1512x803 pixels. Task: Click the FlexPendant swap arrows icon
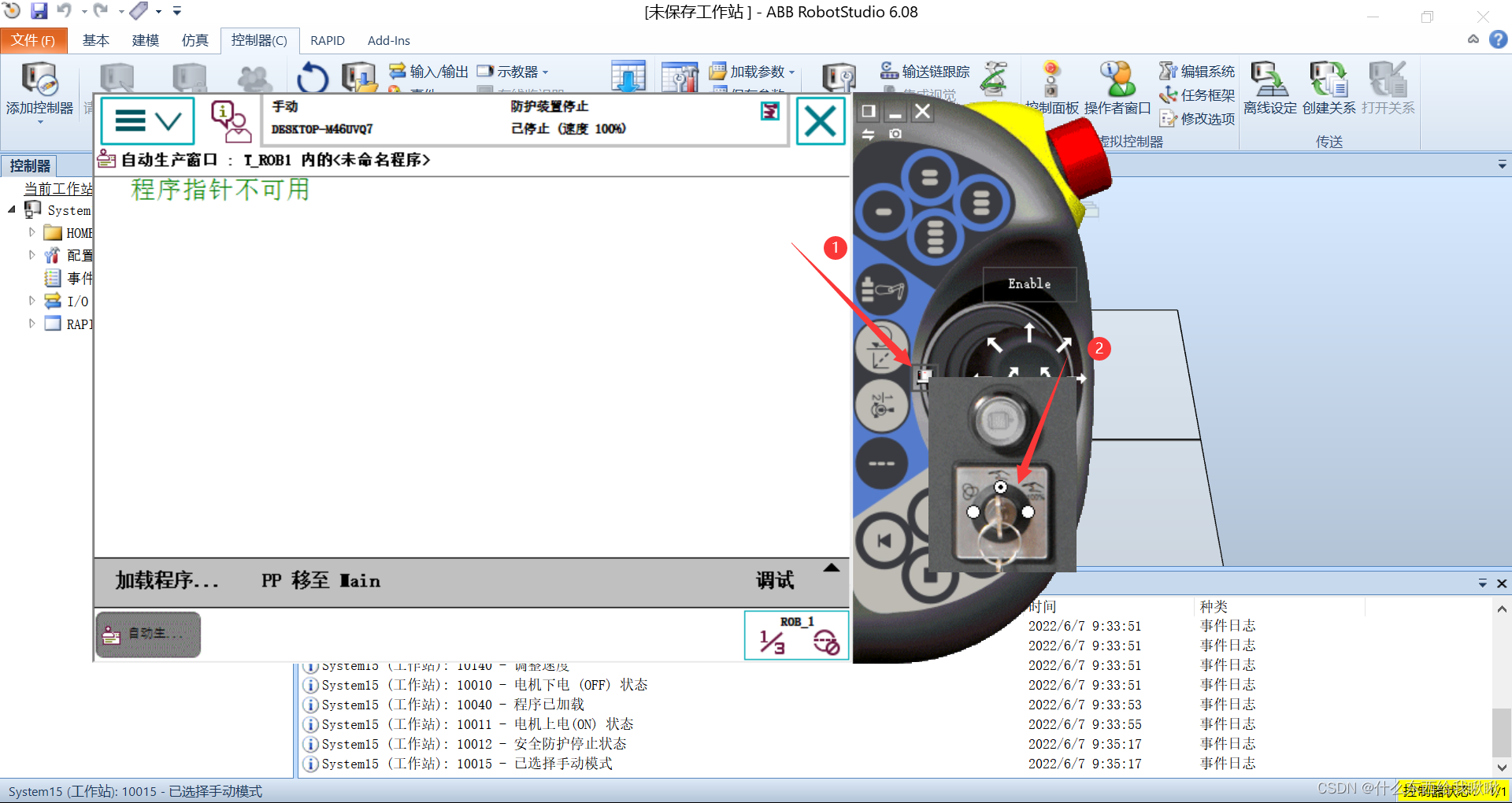pos(868,134)
